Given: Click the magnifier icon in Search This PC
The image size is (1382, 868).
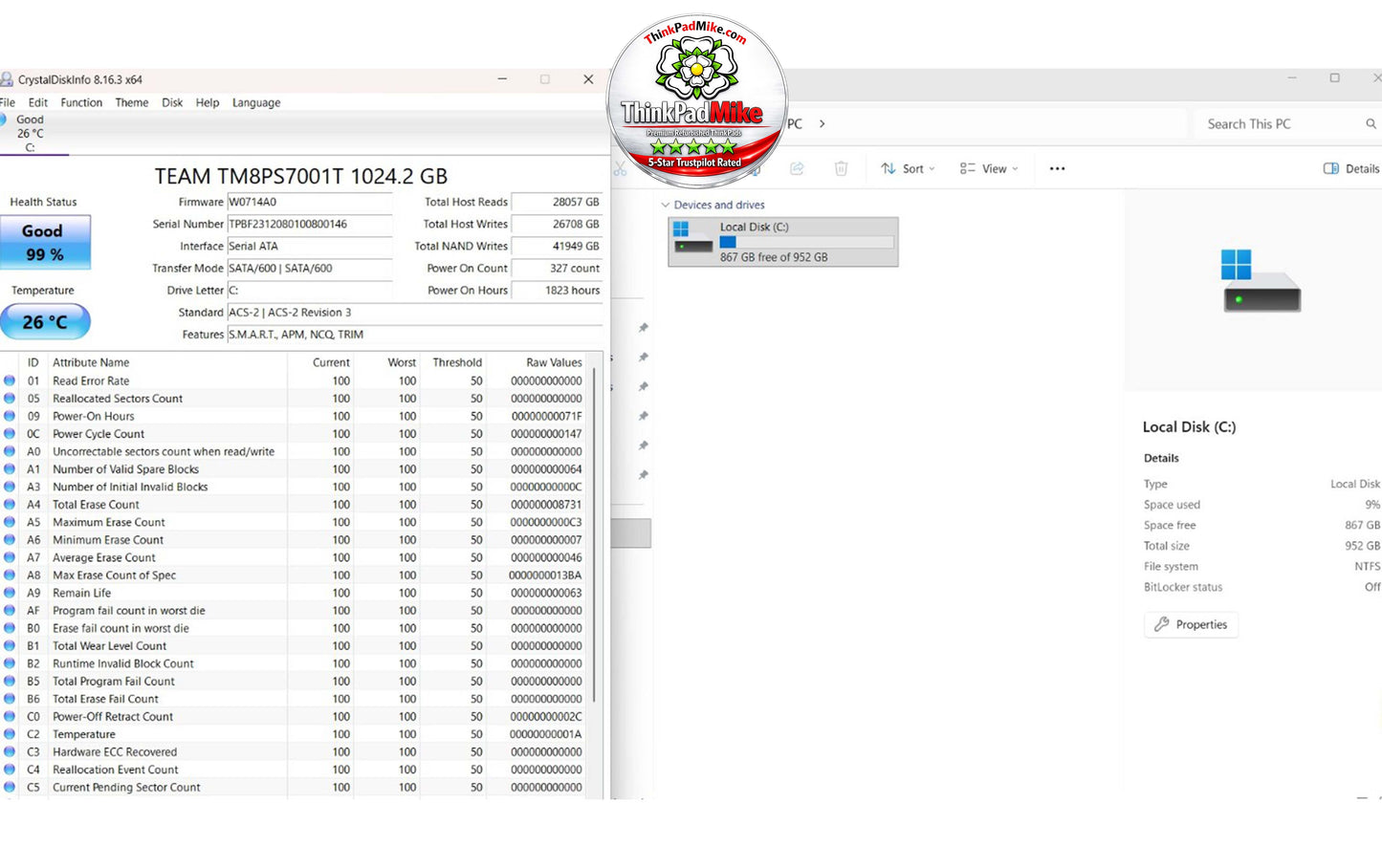Looking at the screenshot, I should (x=1371, y=124).
